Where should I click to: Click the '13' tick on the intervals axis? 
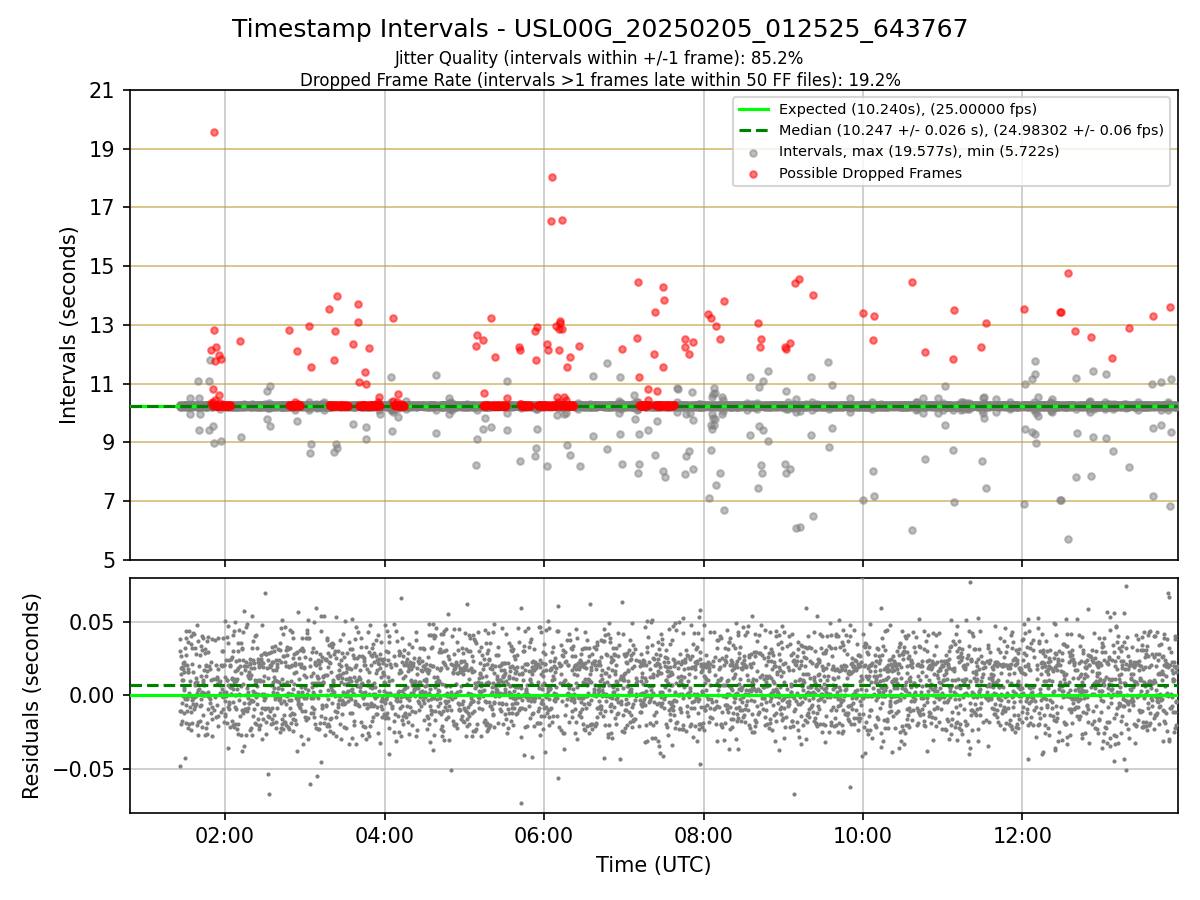click(x=102, y=325)
